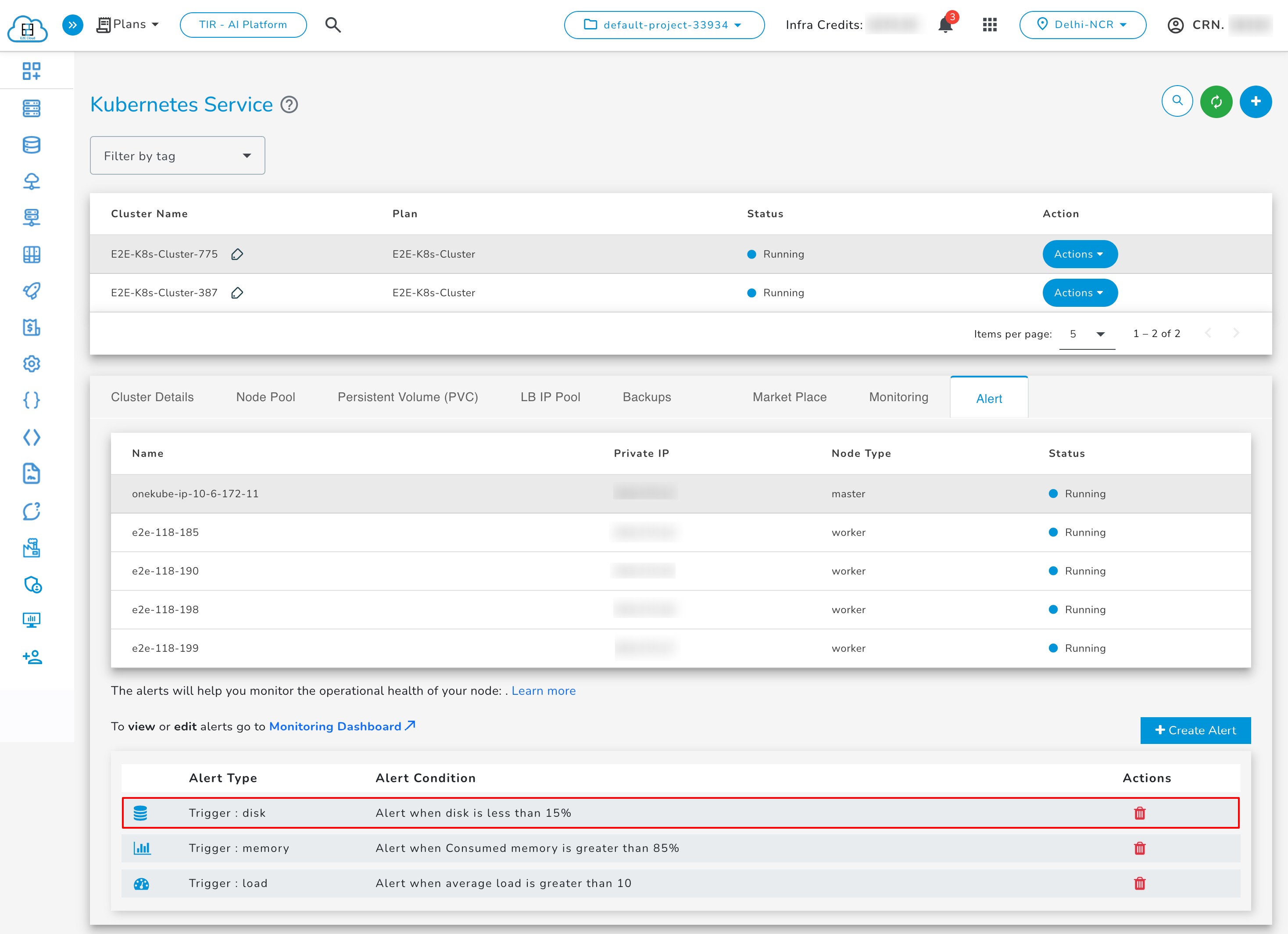
Task: Open the Plans dropdown menu
Action: (128, 25)
